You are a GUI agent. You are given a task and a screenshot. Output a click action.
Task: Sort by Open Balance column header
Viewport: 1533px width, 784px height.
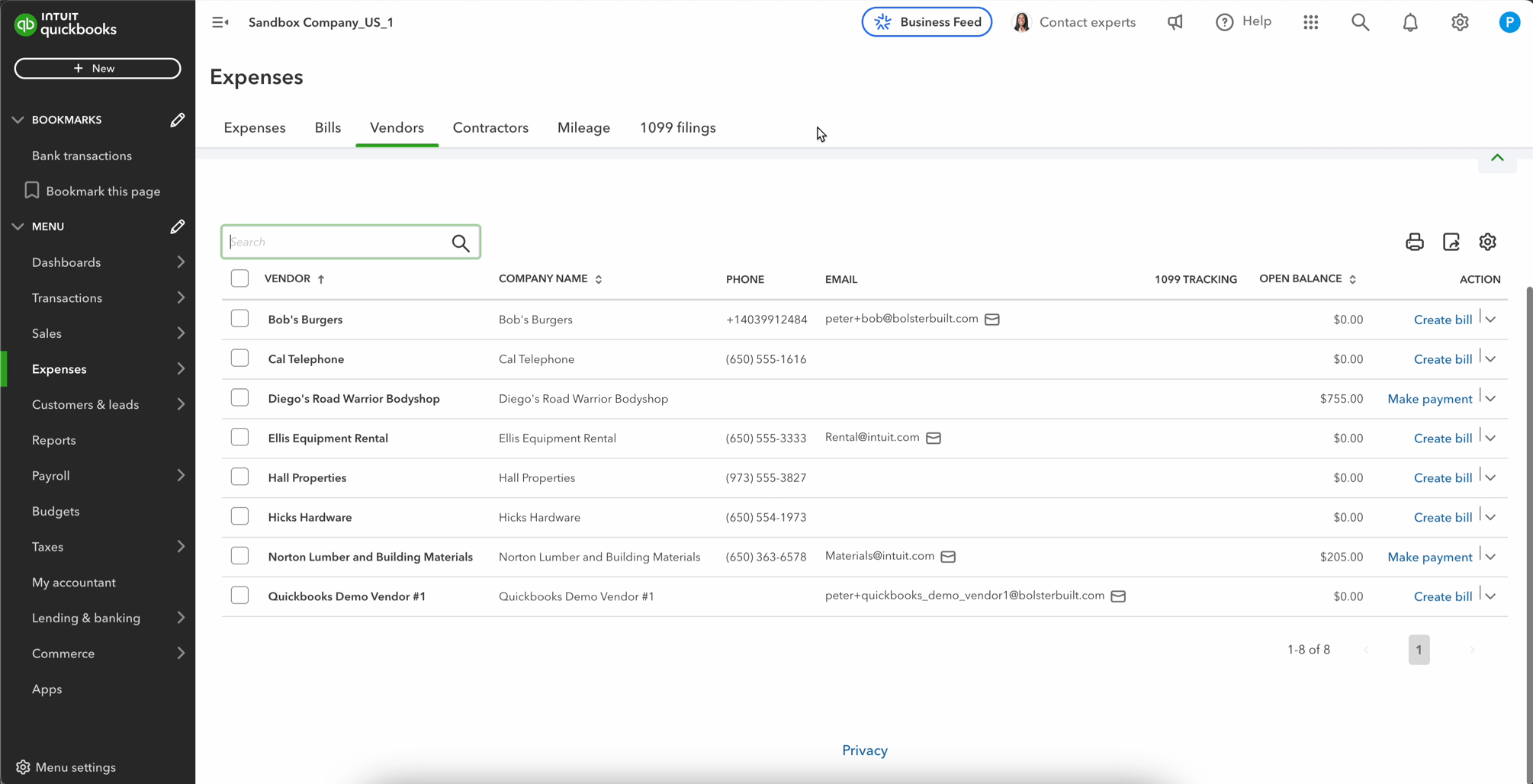coord(1307,279)
